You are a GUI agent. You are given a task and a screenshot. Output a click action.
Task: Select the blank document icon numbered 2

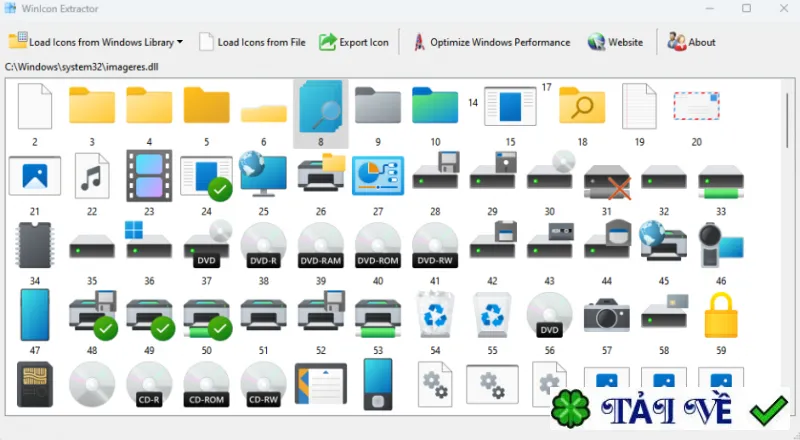pos(35,106)
